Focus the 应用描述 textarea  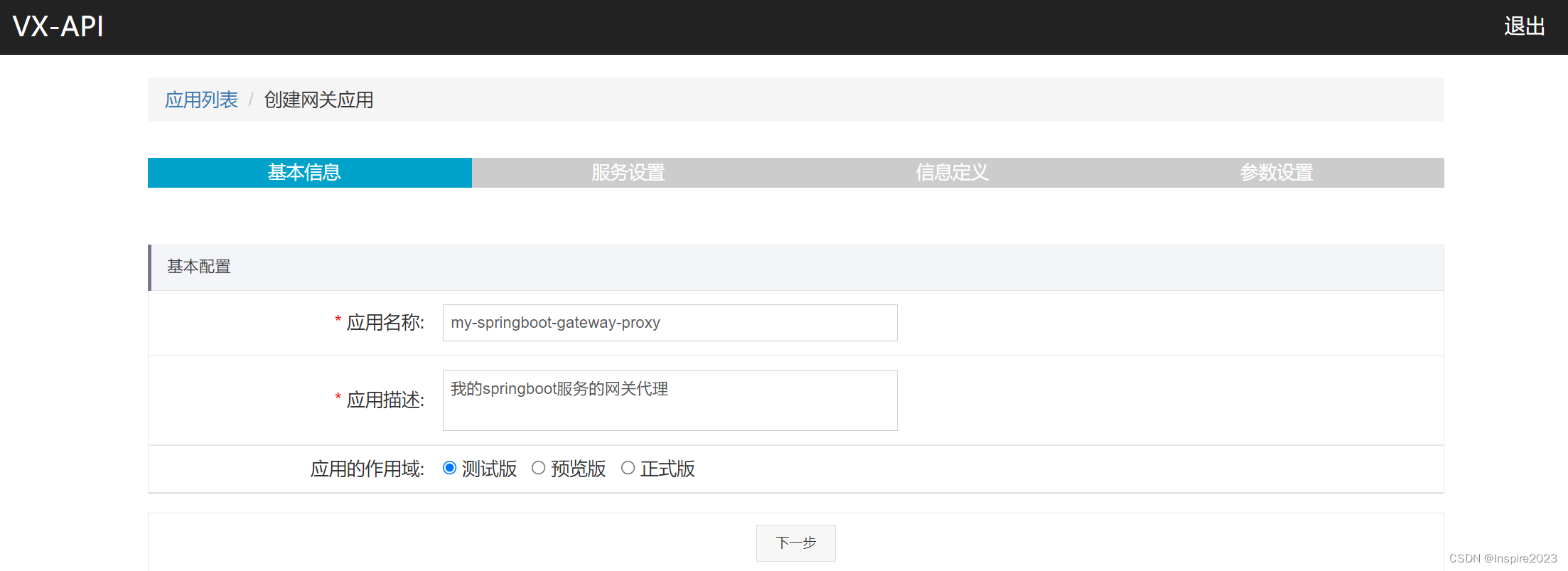pos(670,400)
